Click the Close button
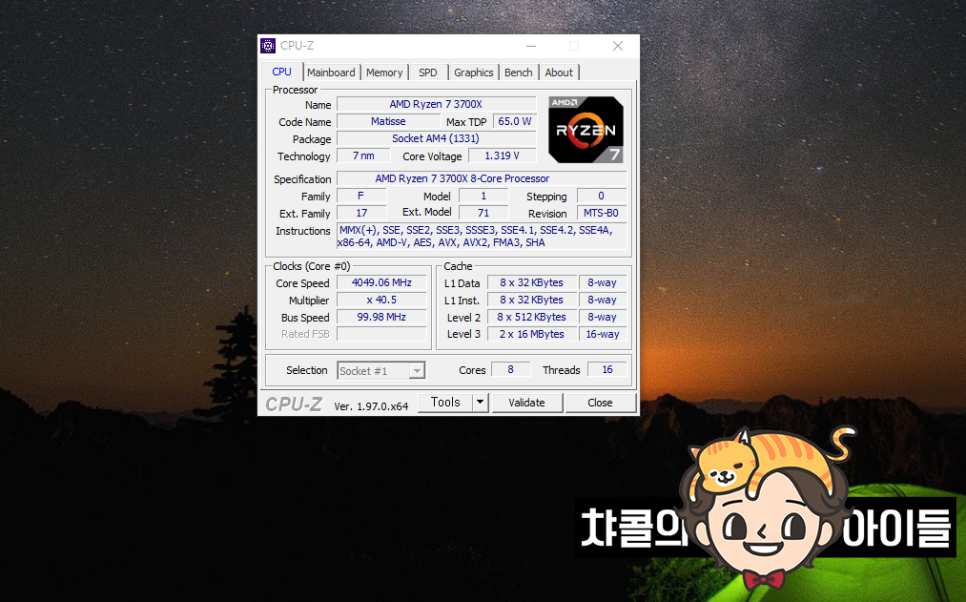Image resolution: width=966 pixels, height=602 pixels. tap(600, 402)
